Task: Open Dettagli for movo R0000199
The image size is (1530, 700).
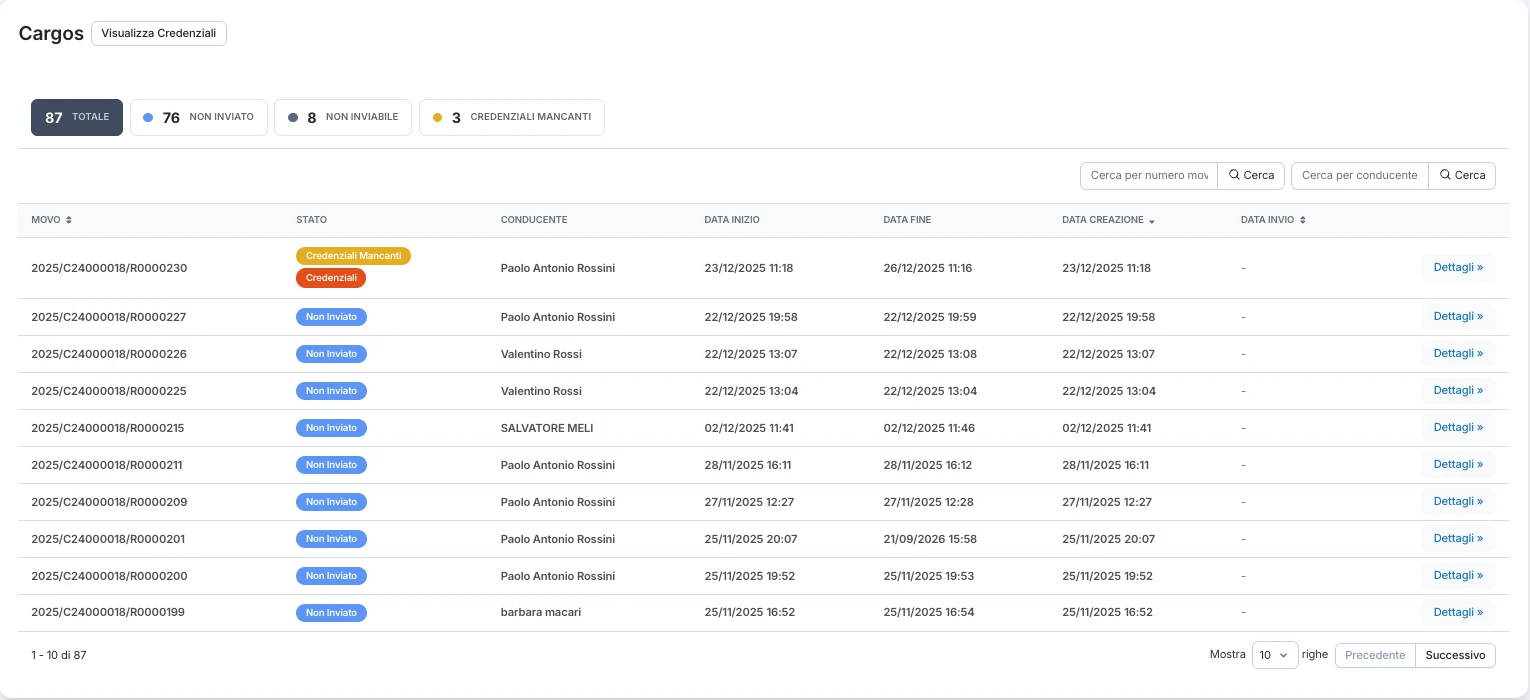Action: point(1458,612)
